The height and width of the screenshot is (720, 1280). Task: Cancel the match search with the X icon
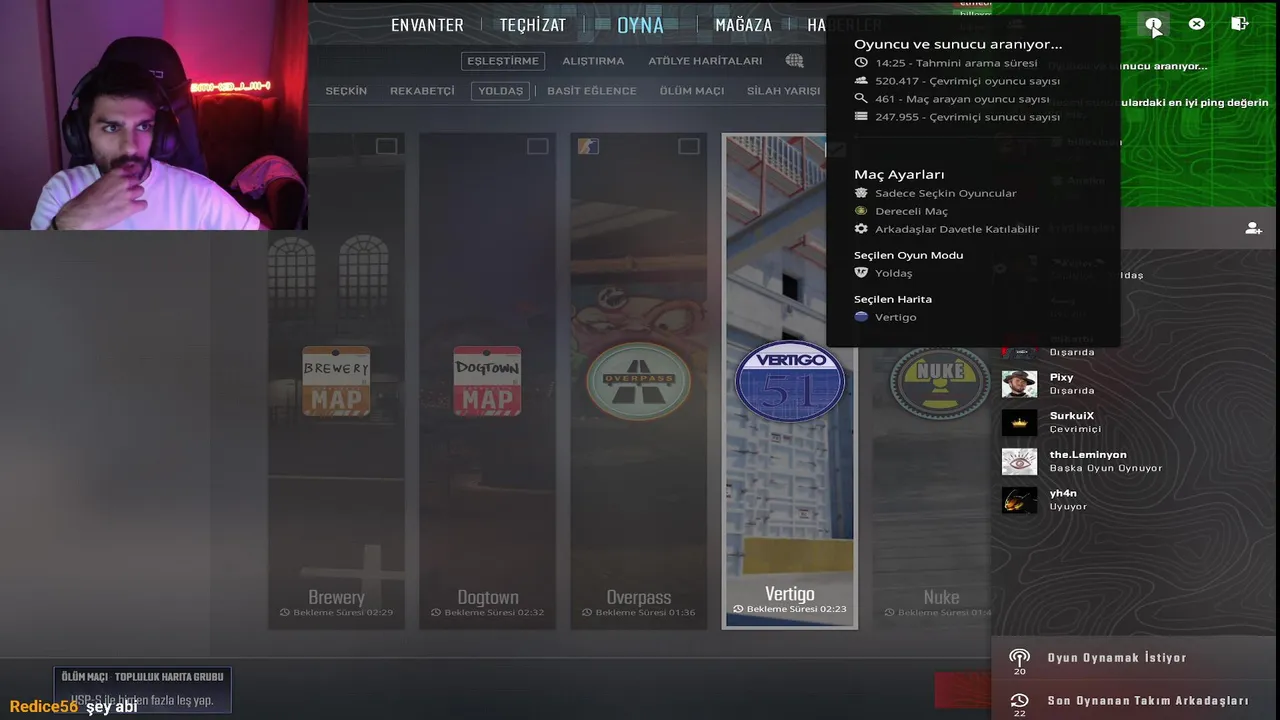1196,24
